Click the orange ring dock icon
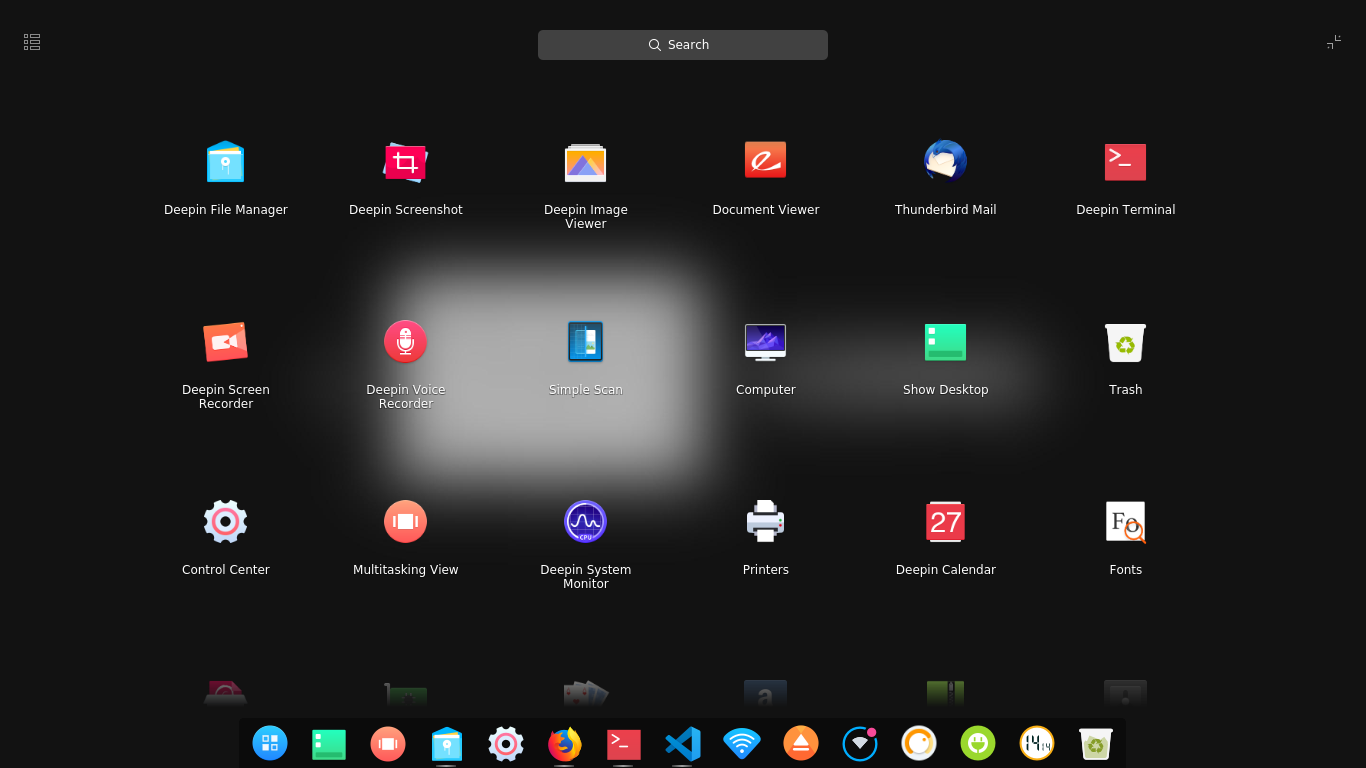1366x768 pixels. tap(919, 743)
